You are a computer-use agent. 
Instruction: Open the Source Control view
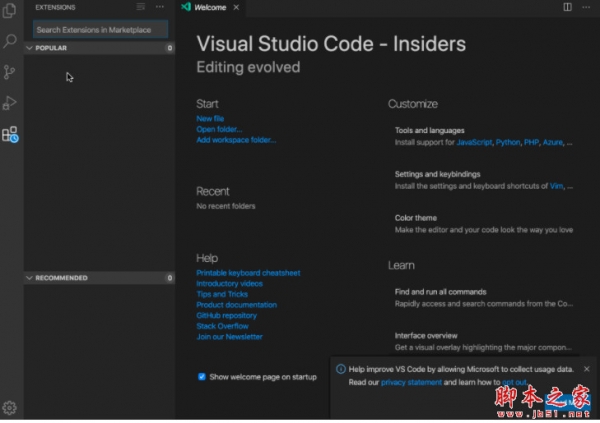pos(9,72)
